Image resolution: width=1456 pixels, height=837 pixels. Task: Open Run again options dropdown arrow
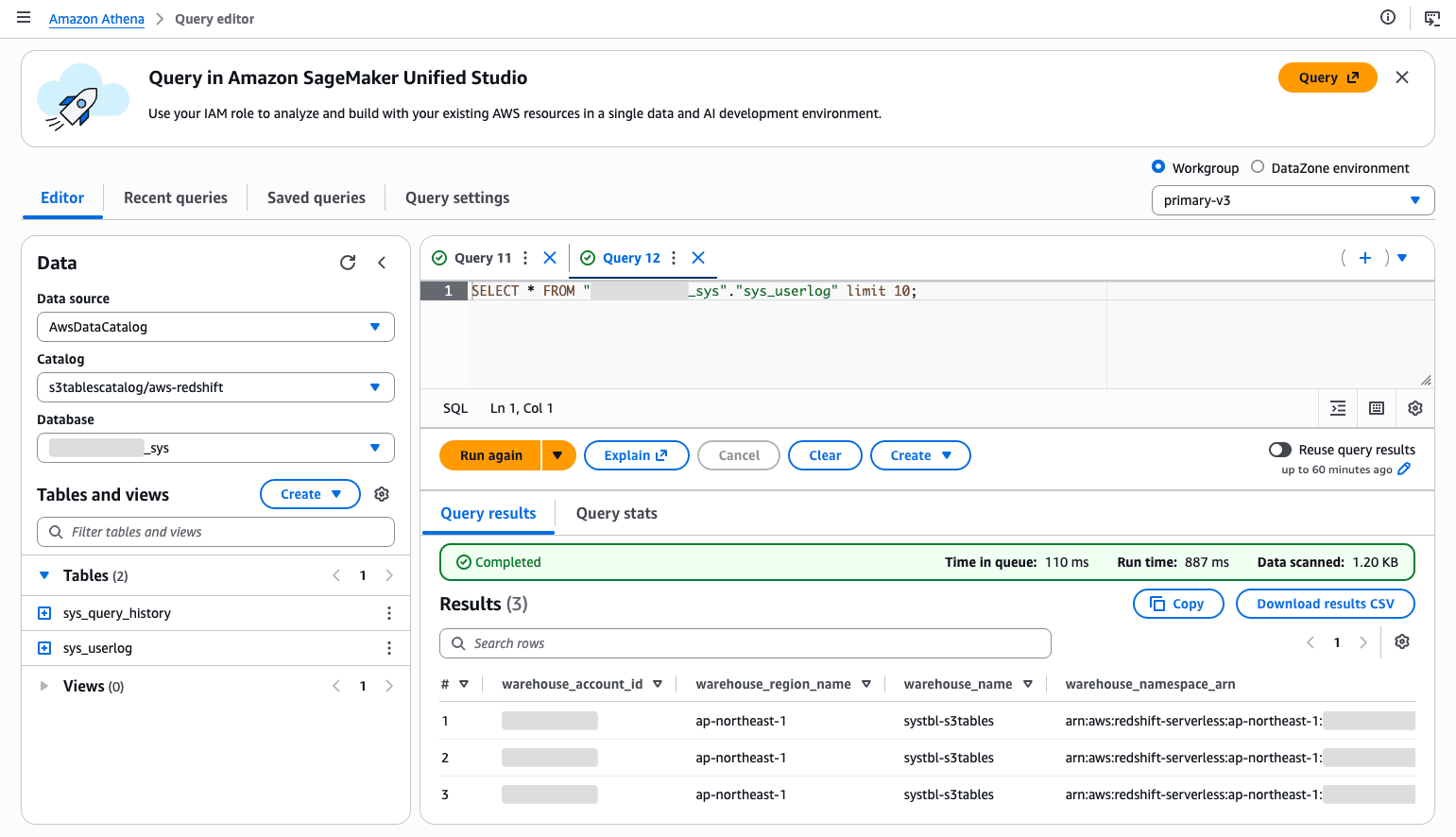558,455
